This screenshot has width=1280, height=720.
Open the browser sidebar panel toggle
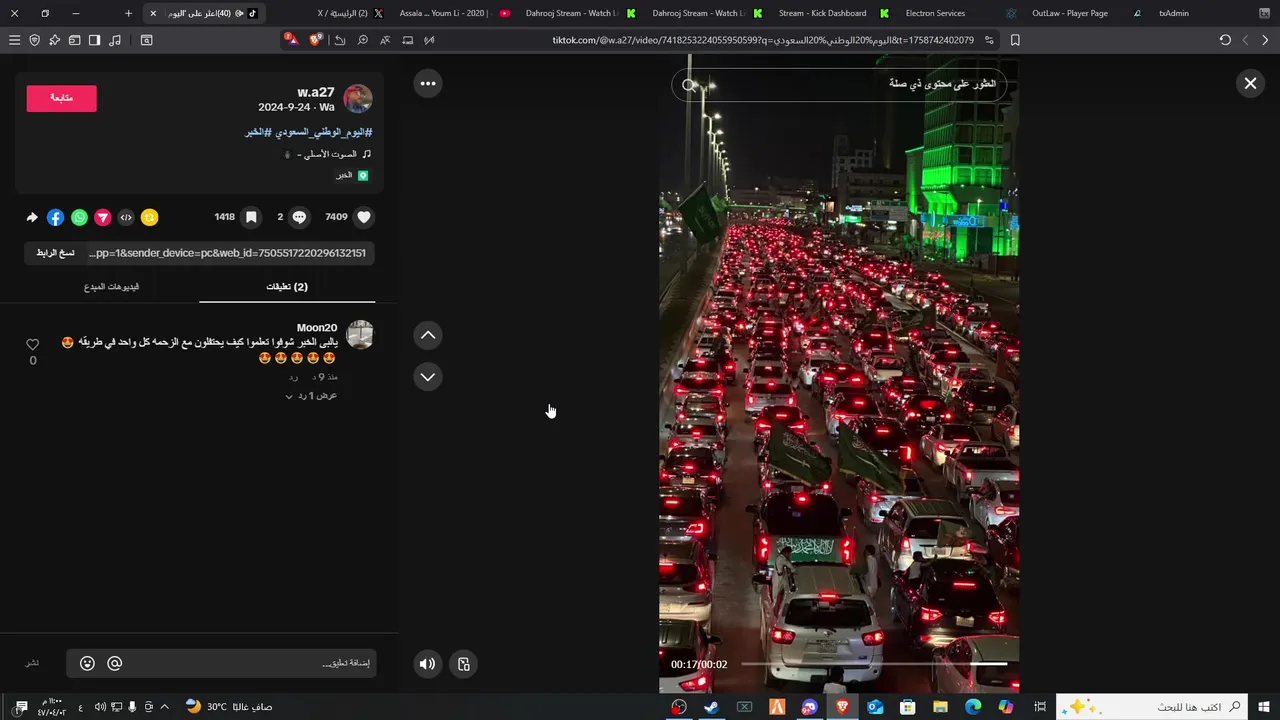[x=94, y=40]
